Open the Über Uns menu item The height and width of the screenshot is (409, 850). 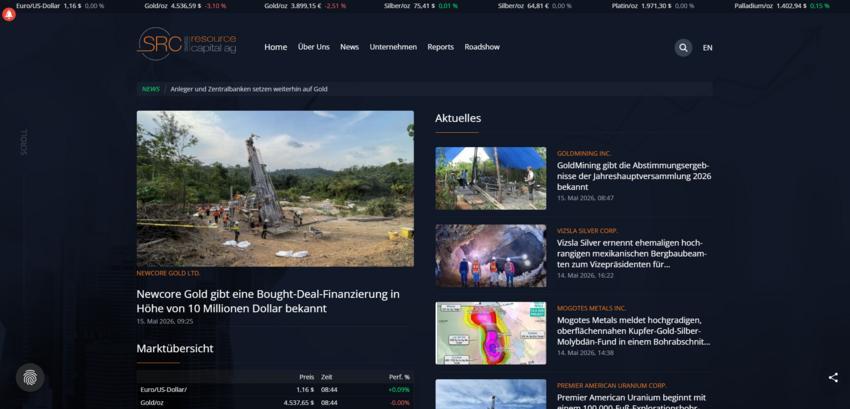click(x=313, y=47)
